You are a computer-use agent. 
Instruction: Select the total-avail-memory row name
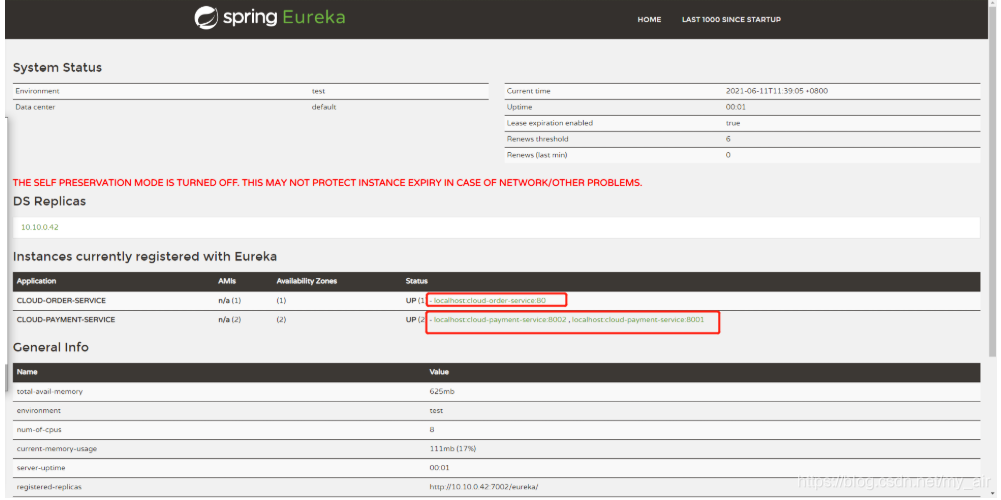pyautogui.click(x=50, y=391)
